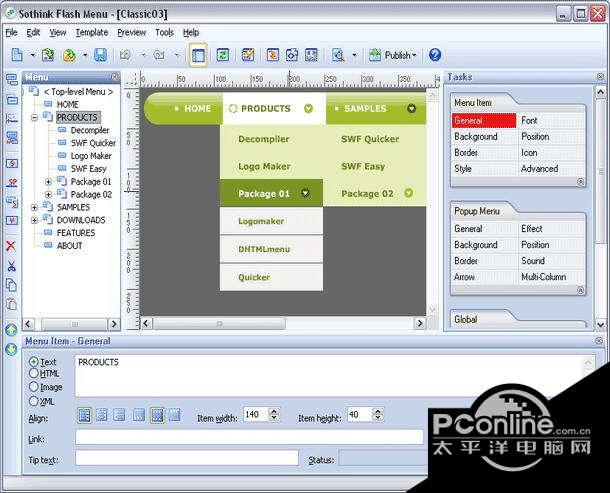
Task: Click the SP icon in left sidebar
Action: [12, 182]
